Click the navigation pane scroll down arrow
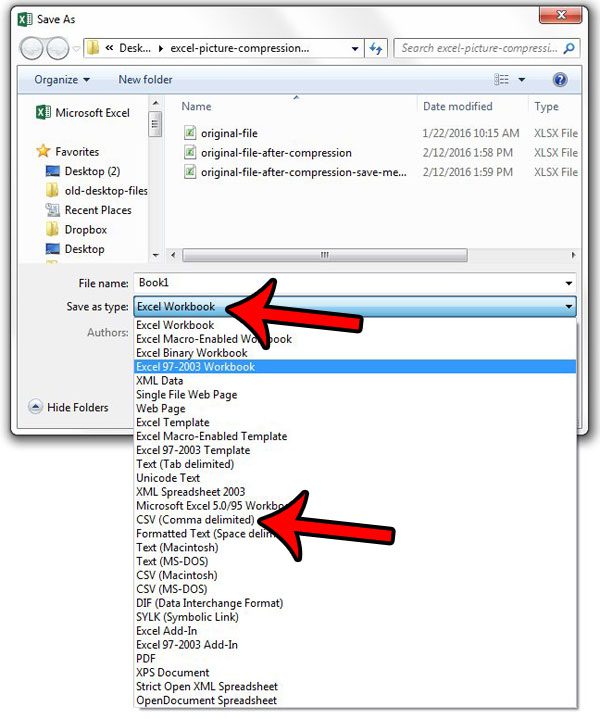The width and height of the screenshot is (600, 719). coord(156,255)
